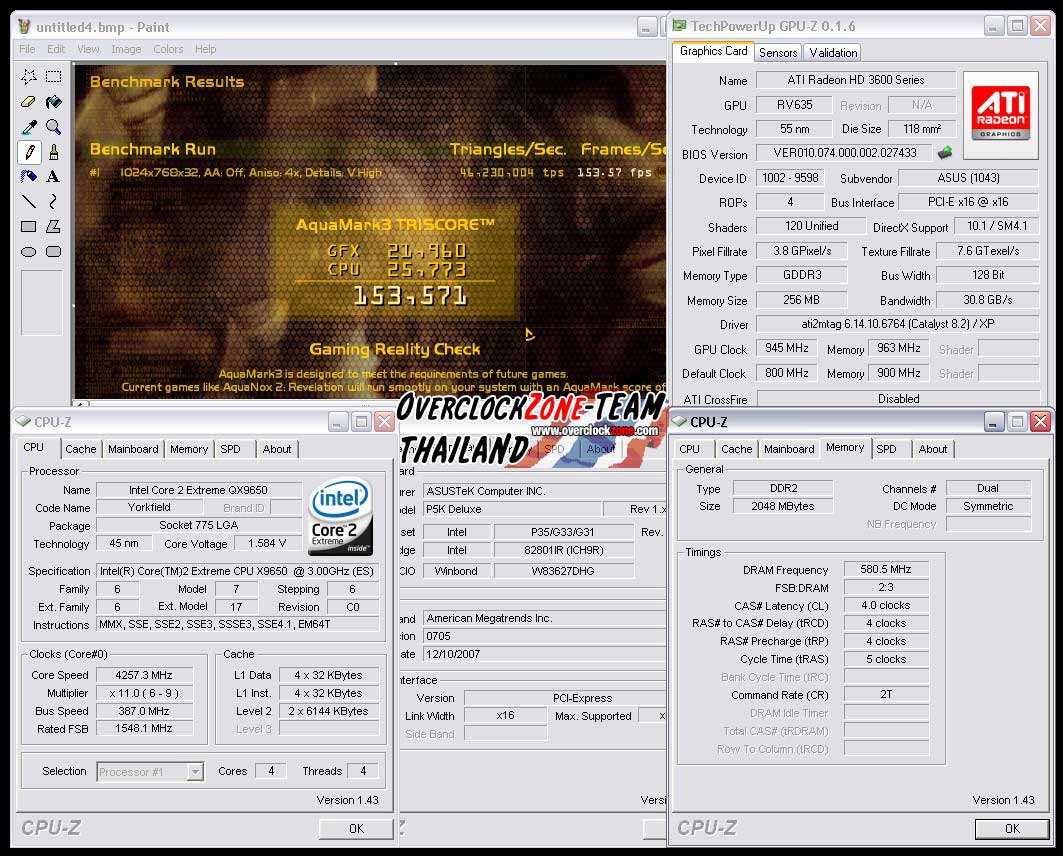1063x856 pixels.
Task: Pick the Pick Color eyedropper tool
Action: tap(28, 127)
